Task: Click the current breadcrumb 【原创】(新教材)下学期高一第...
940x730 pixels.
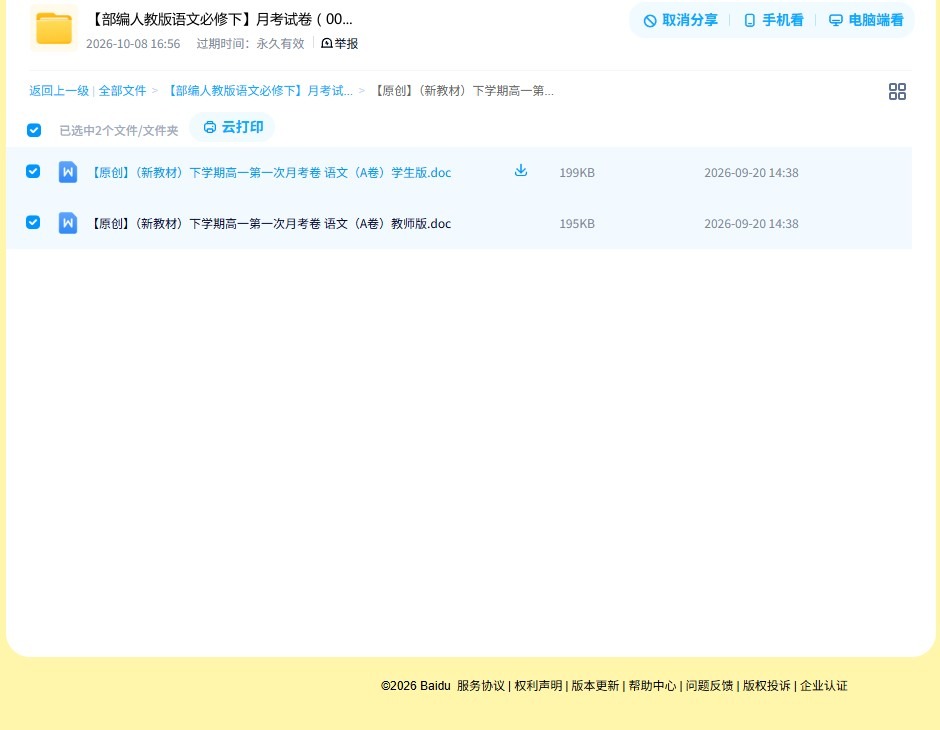Action: click(462, 91)
